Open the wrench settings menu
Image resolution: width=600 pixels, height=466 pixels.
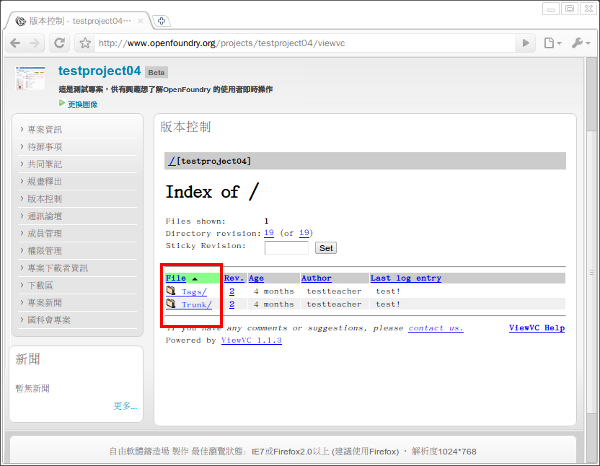click(581, 43)
